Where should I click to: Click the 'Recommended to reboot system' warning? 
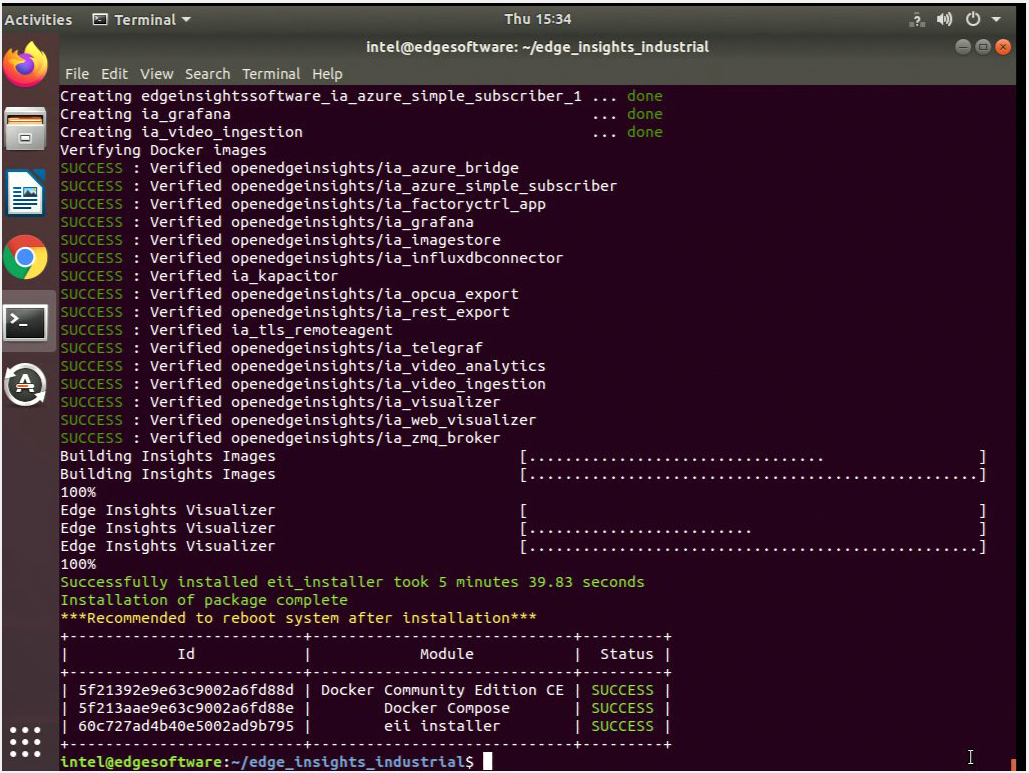click(x=298, y=618)
